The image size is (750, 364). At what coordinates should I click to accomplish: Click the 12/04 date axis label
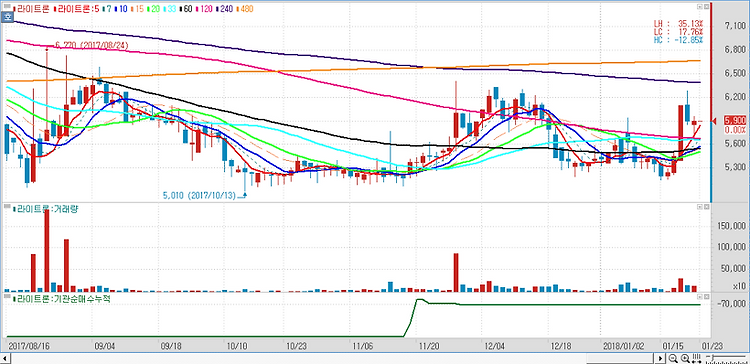click(495, 345)
